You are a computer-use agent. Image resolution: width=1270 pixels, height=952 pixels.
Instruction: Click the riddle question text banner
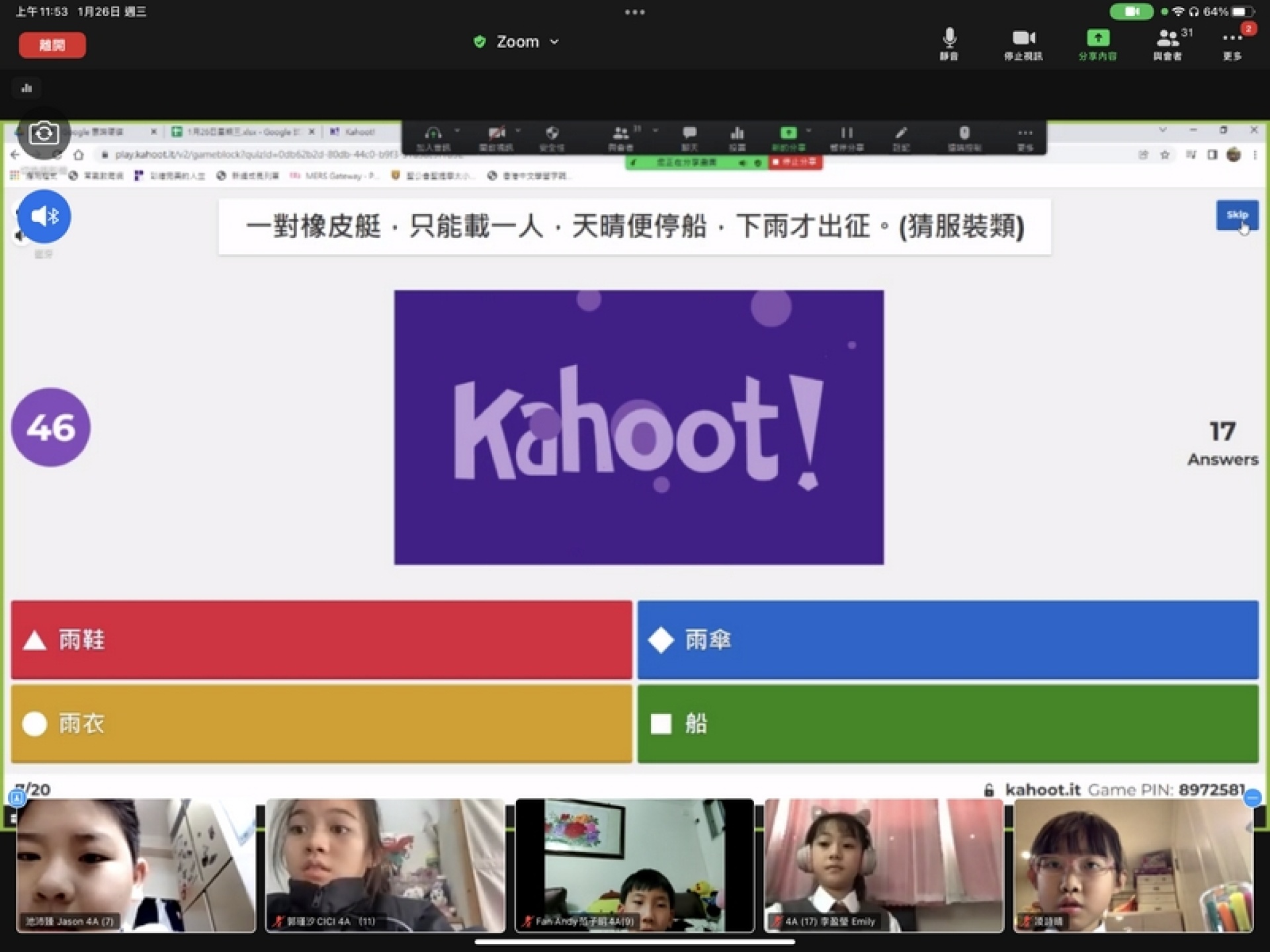coord(634,226)
